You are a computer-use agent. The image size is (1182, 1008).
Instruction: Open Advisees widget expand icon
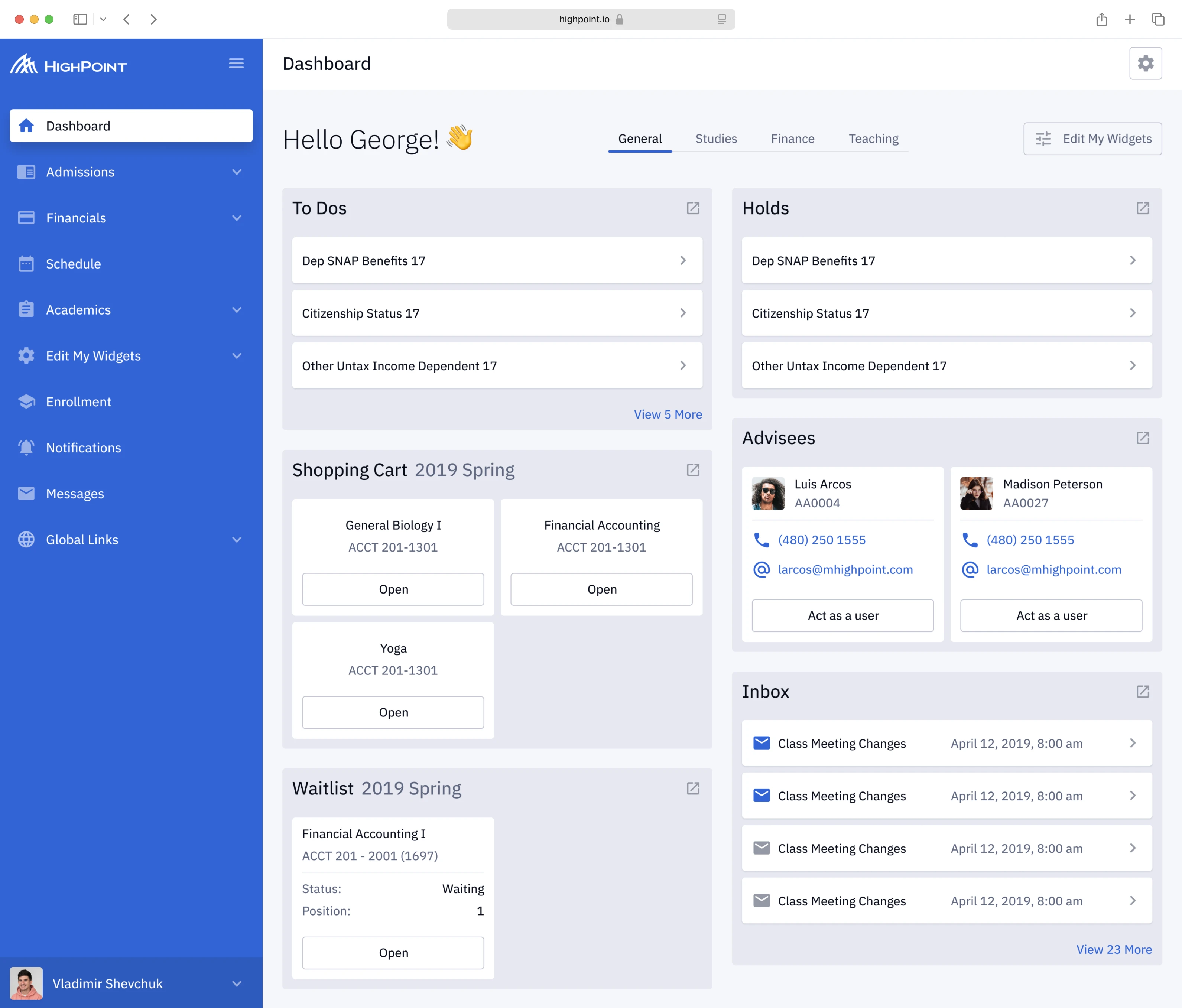click(x=1142, y=438)
